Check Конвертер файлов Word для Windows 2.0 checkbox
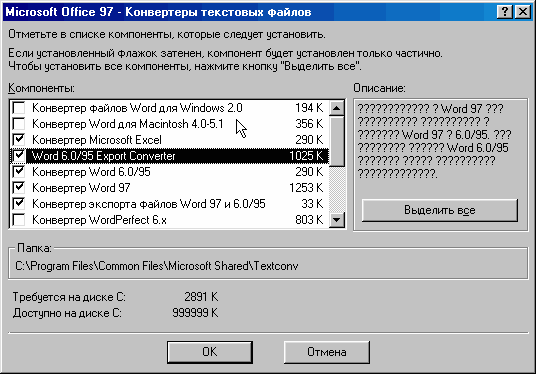The height and width of the screenshot is (374, 536). (x=19, y=108)
